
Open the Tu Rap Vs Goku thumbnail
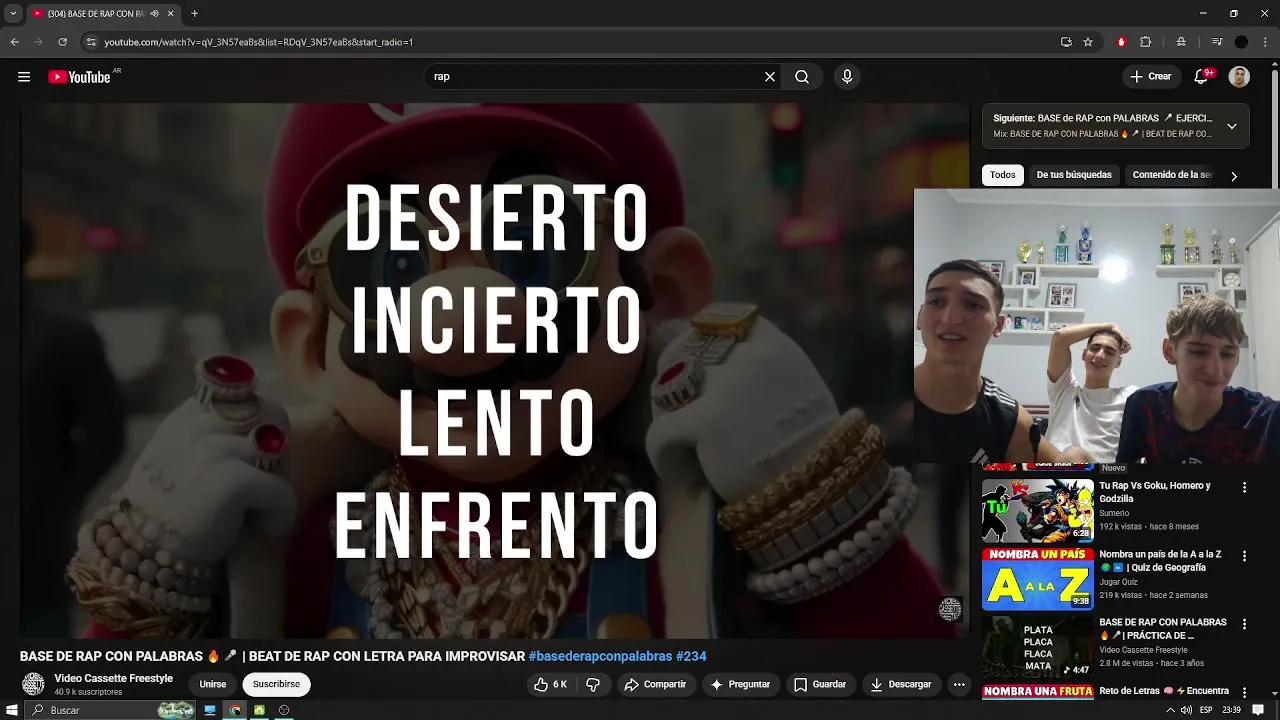click(1038, 510)
